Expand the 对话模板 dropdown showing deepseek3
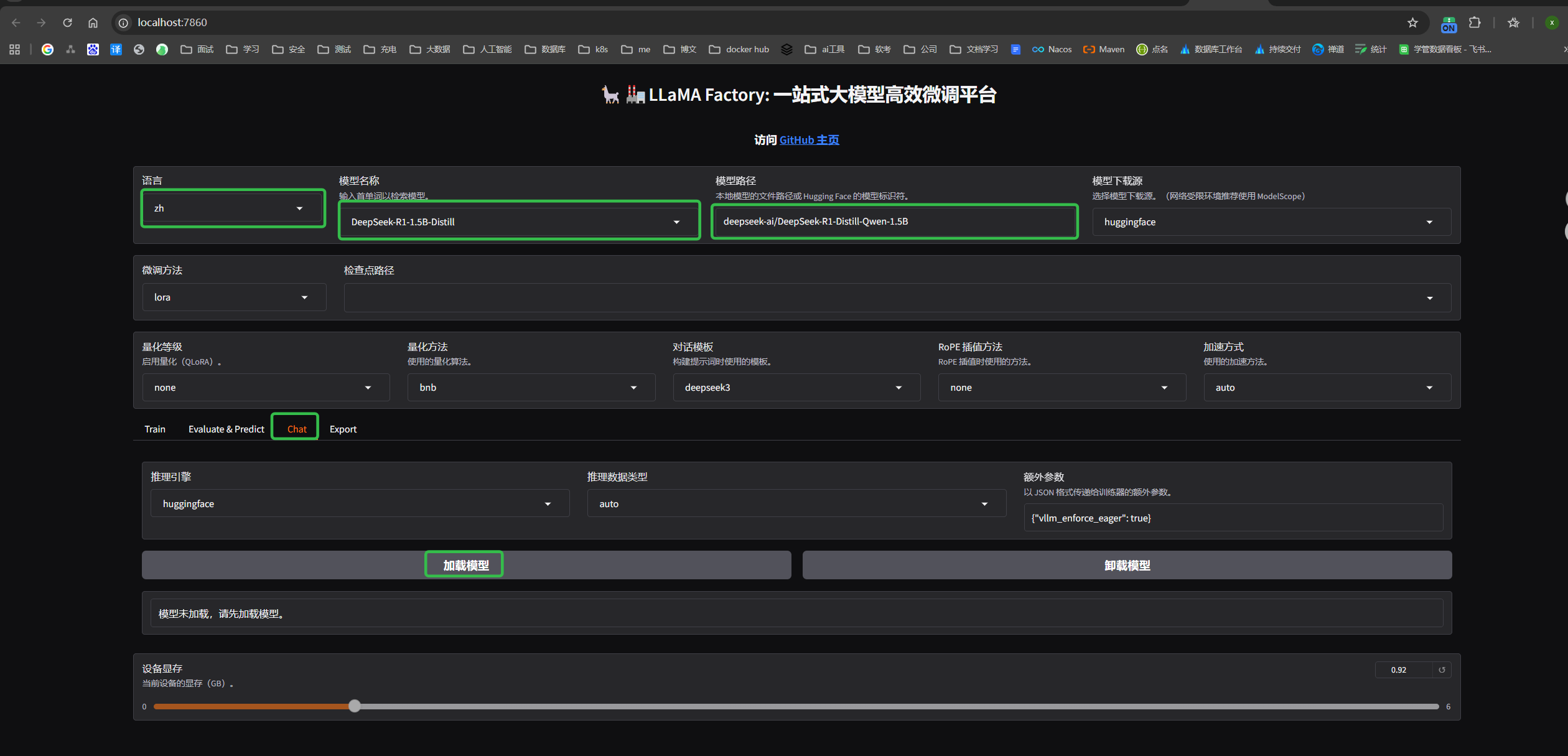 pyautogui.click(x=796, y=387)
